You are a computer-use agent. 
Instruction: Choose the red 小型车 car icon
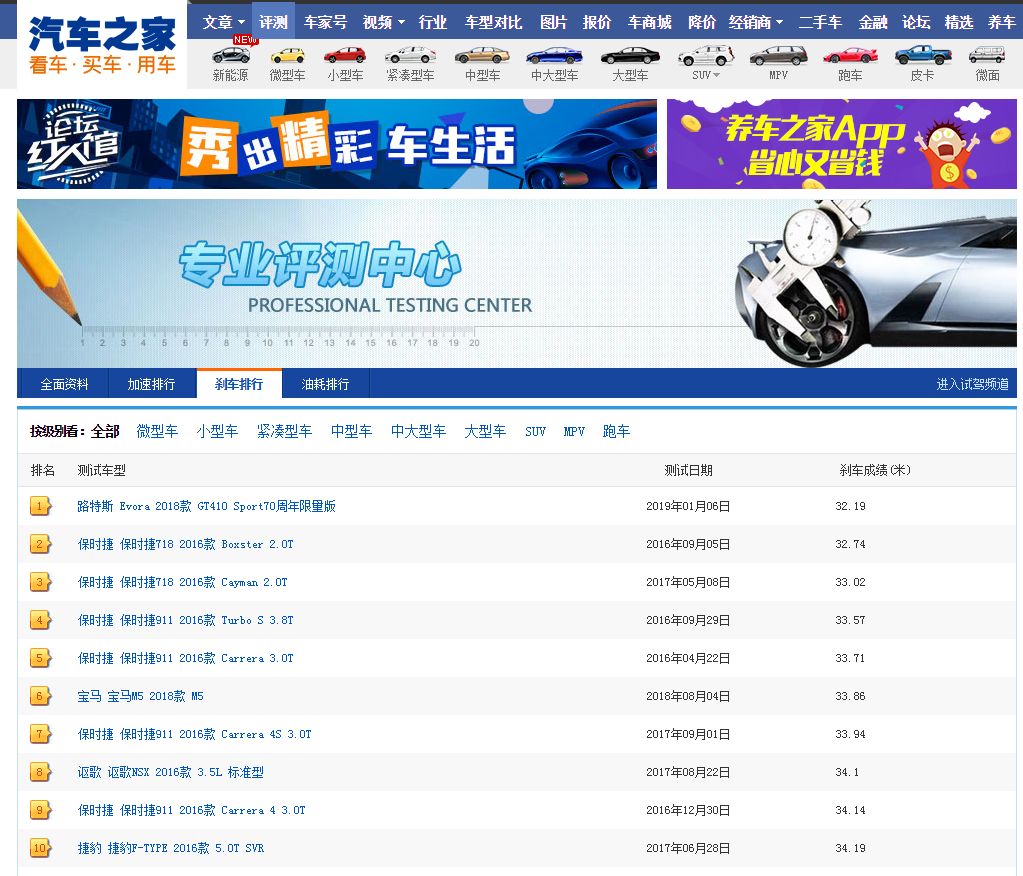click(x=345, y=56)
